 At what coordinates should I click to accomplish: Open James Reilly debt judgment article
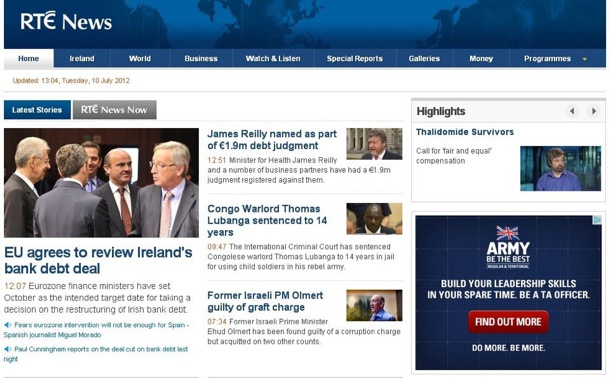272,140
